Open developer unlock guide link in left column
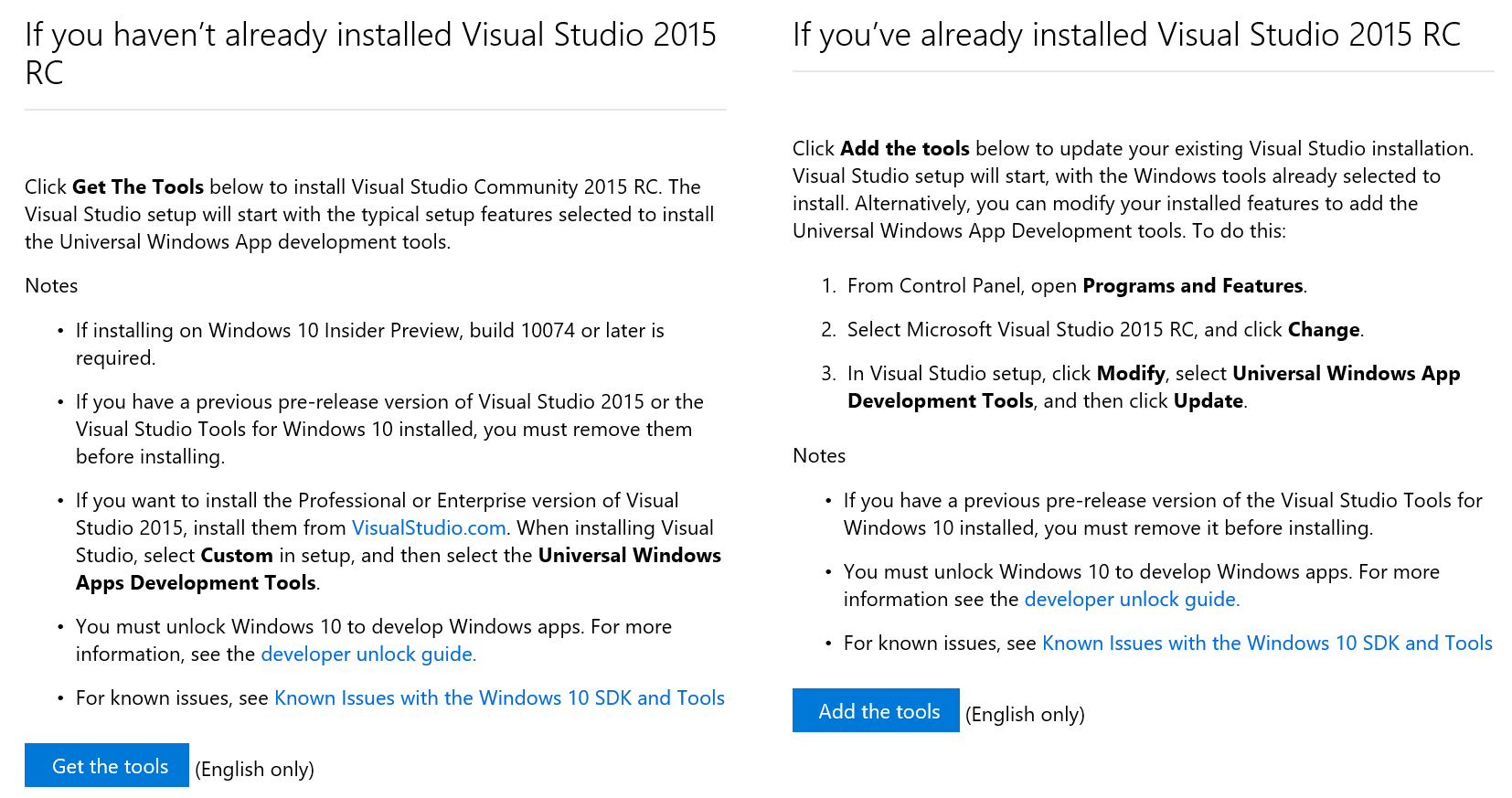 [368, 654]
